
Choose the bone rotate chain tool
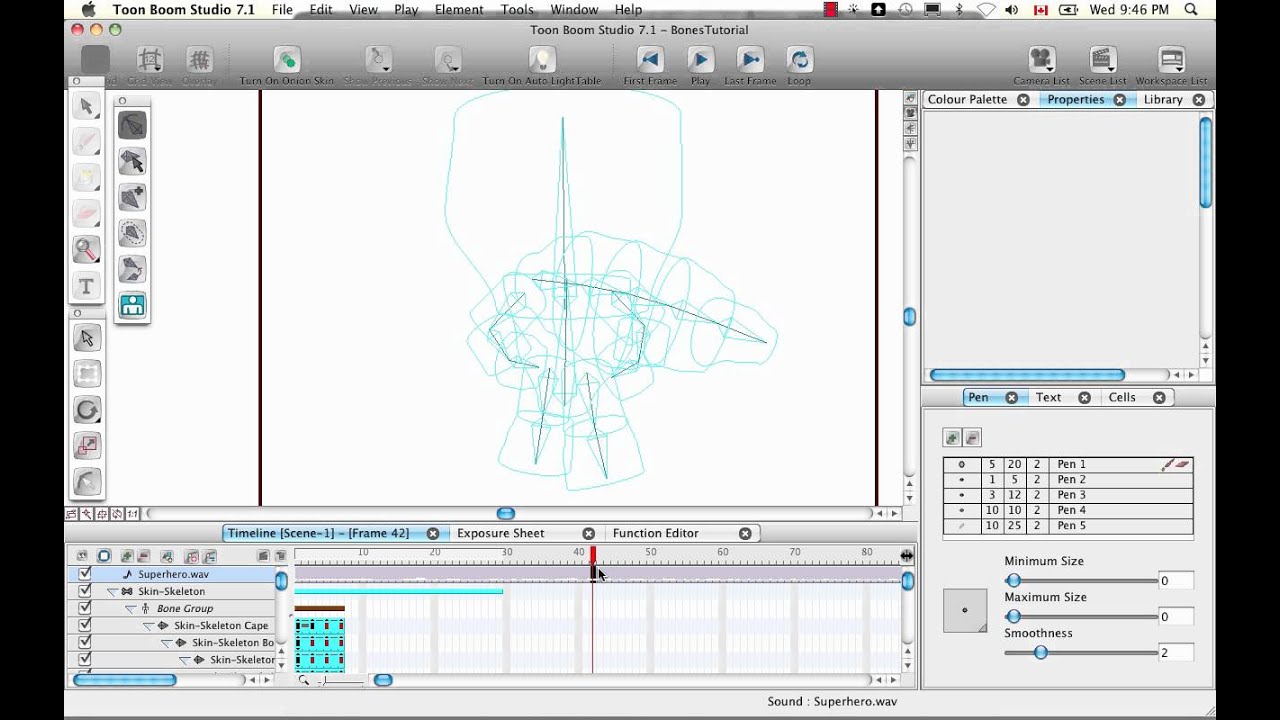point(132,269)
